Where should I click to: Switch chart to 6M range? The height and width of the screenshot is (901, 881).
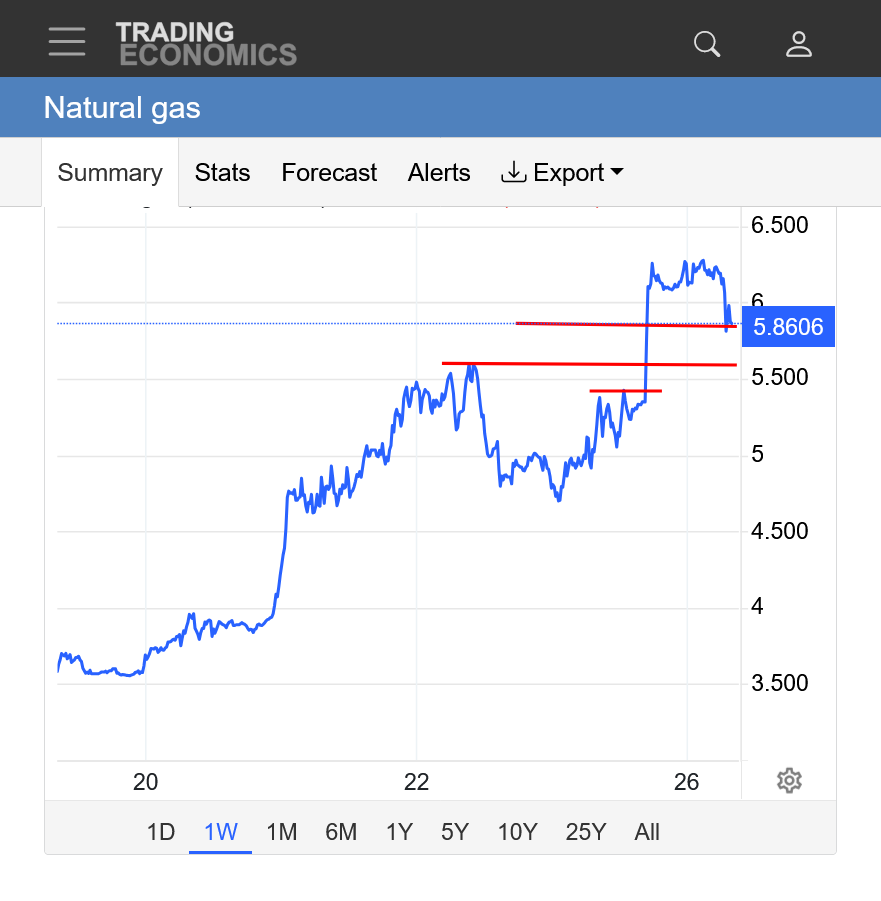341,832
